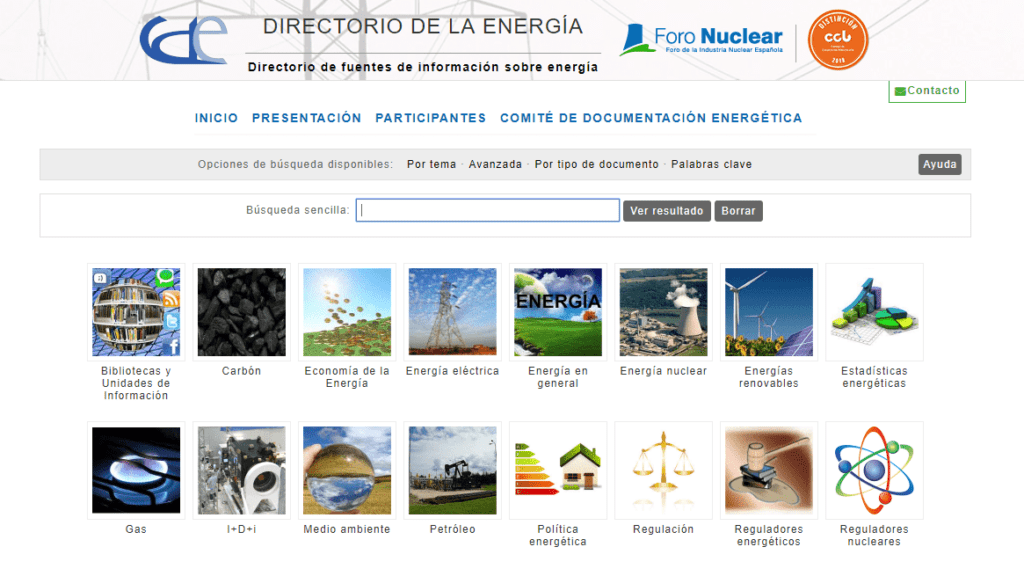Click the I+D+i text label

pos(242,529)
